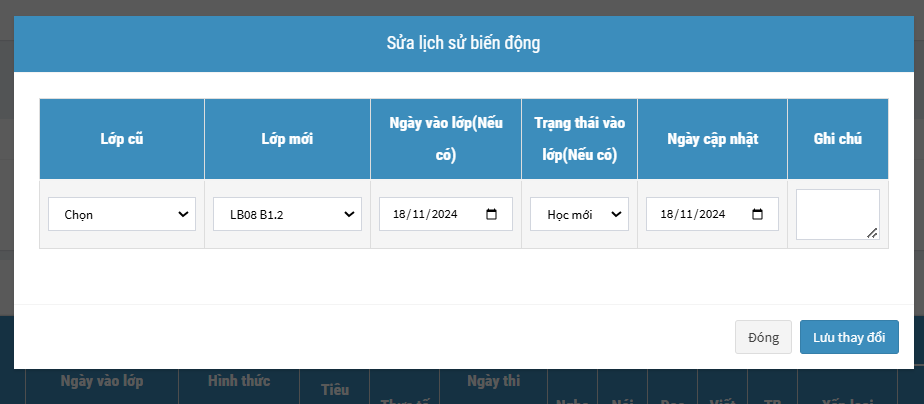This screenshot has height=404, width=924.
Task: Select the day segment in Ngày cập nhật field
Action: click(x=666, y=214)
